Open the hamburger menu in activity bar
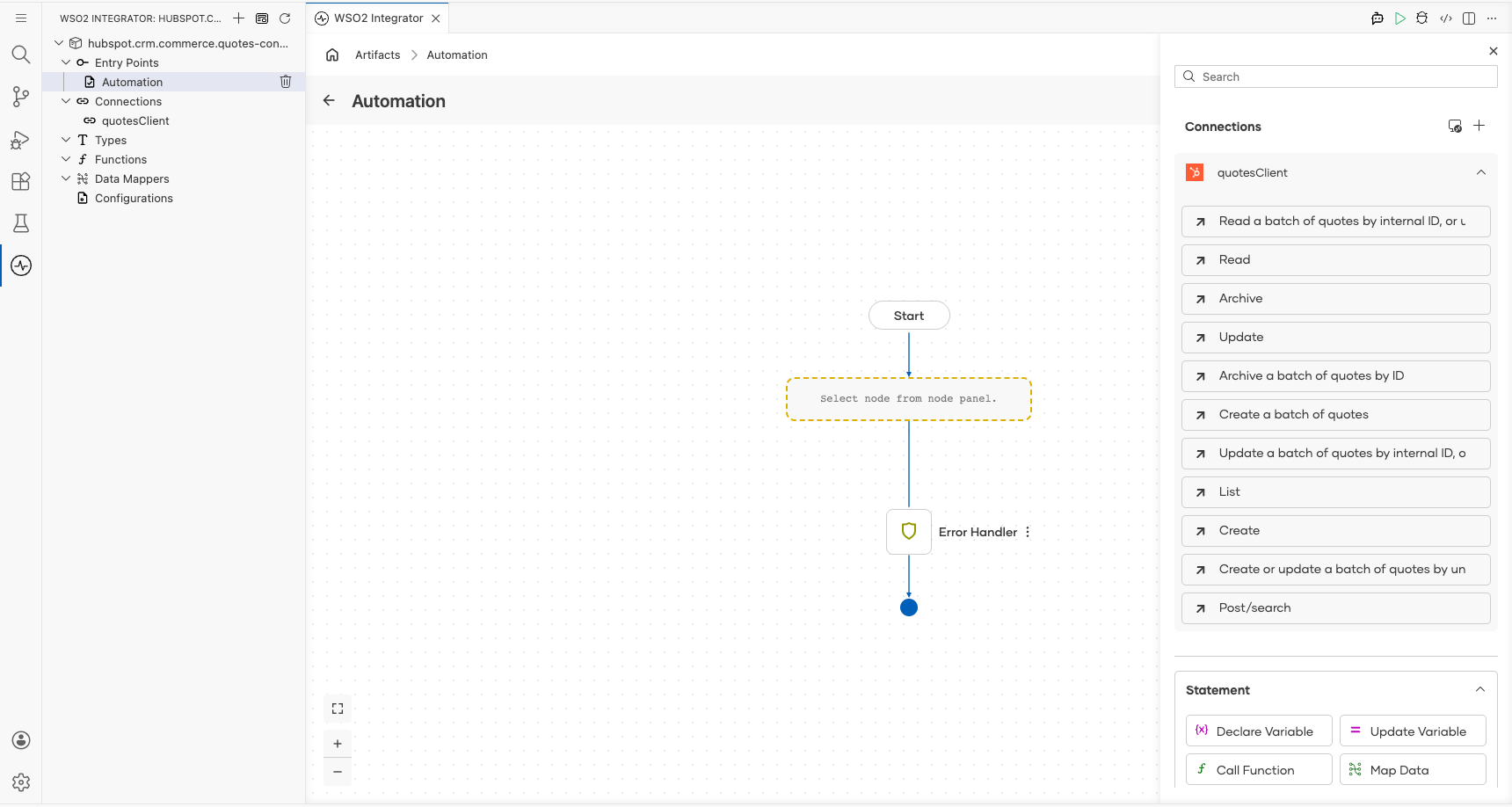The width and height of the screenshot is (1512, 807). point(21,18)
